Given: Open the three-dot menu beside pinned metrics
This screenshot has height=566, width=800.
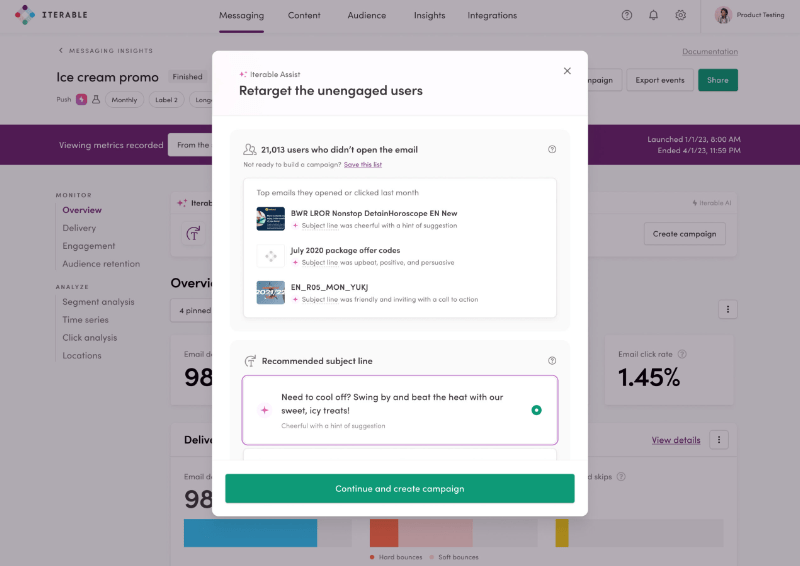Looking at the screenshot, I should point(728,309).
